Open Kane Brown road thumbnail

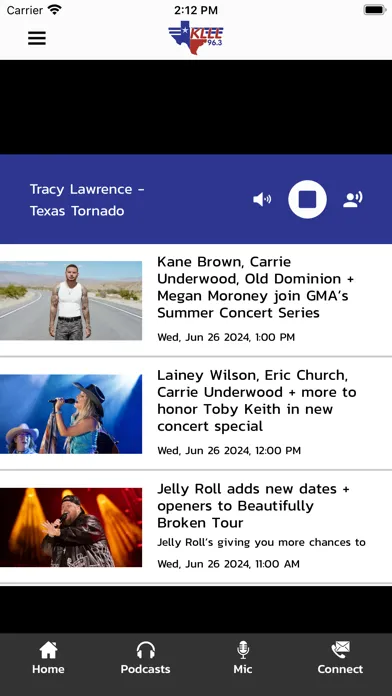click(71, 301)
